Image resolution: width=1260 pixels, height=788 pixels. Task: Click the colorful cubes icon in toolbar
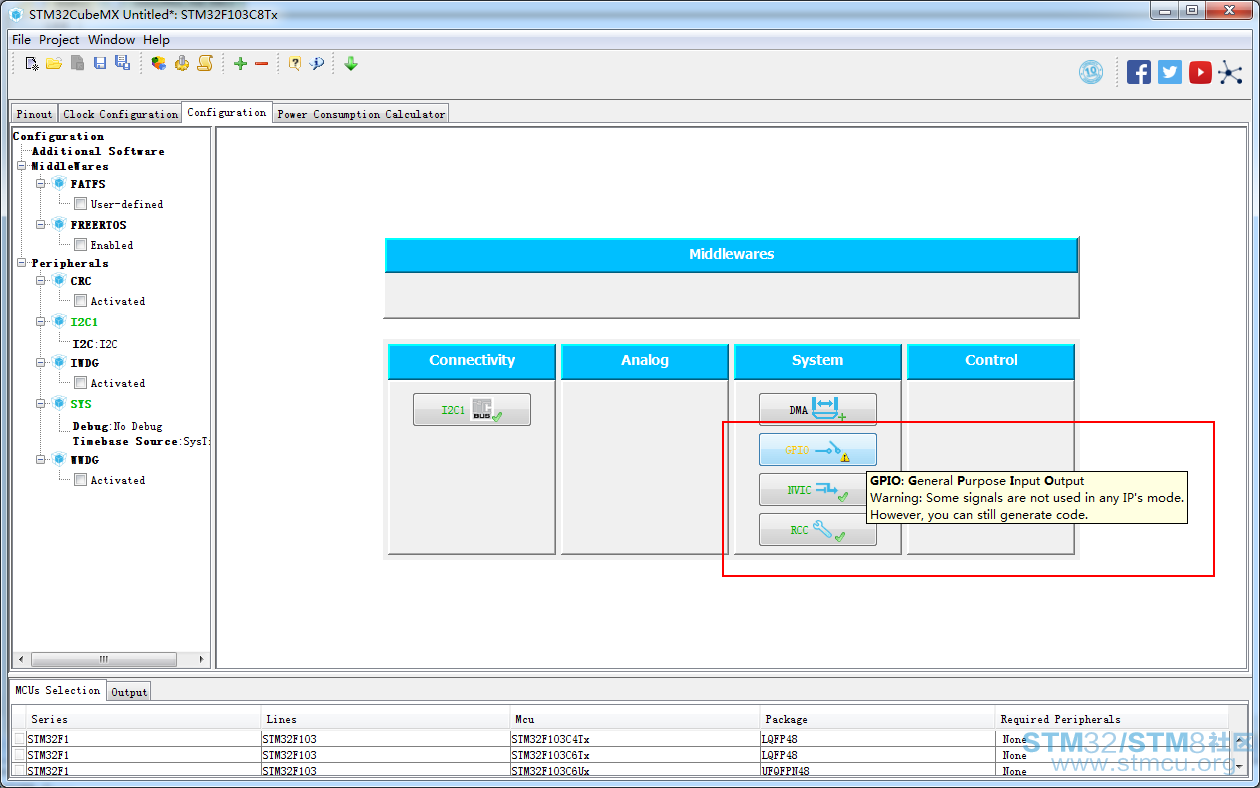(159, 64)
